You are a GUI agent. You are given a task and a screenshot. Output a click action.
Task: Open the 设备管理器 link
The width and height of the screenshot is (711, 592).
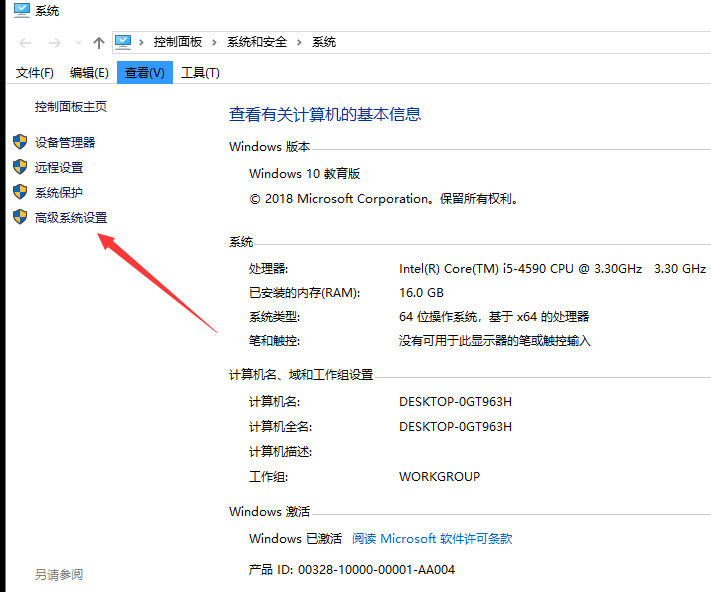click(x=65, y=142)
